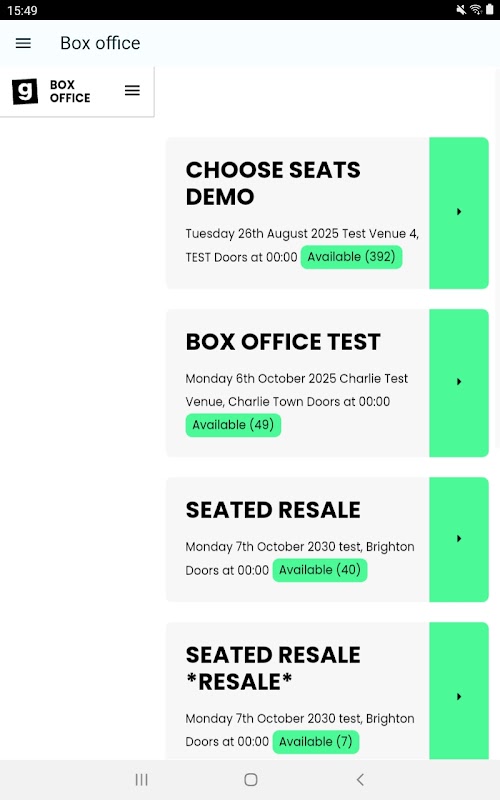The height and width of the screenshot is (800, 500).
Task: Tap the Box Office 'g' logo
Action: tap(25, 91)
